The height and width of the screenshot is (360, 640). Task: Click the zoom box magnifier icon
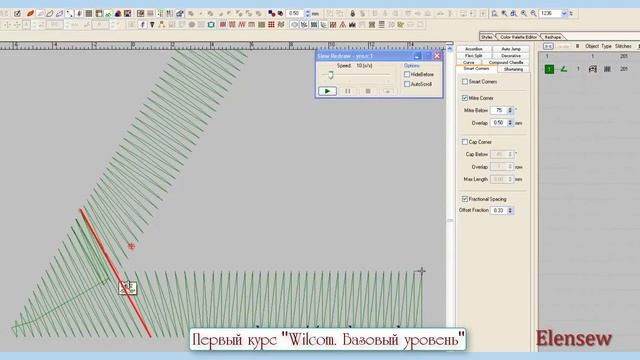(494, 13)
